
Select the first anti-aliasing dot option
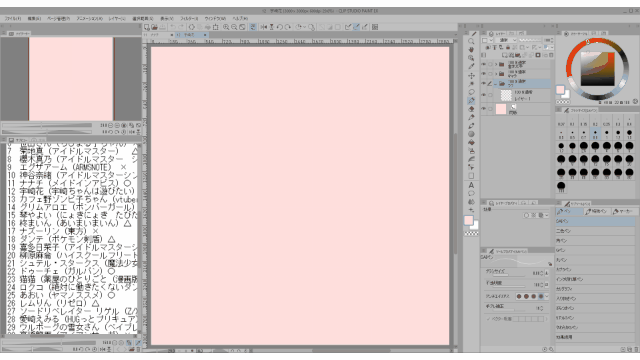point(519,296)
